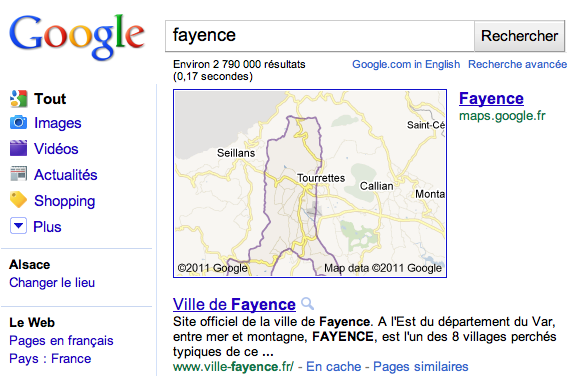Open Google.com in English link

[406, 64]
